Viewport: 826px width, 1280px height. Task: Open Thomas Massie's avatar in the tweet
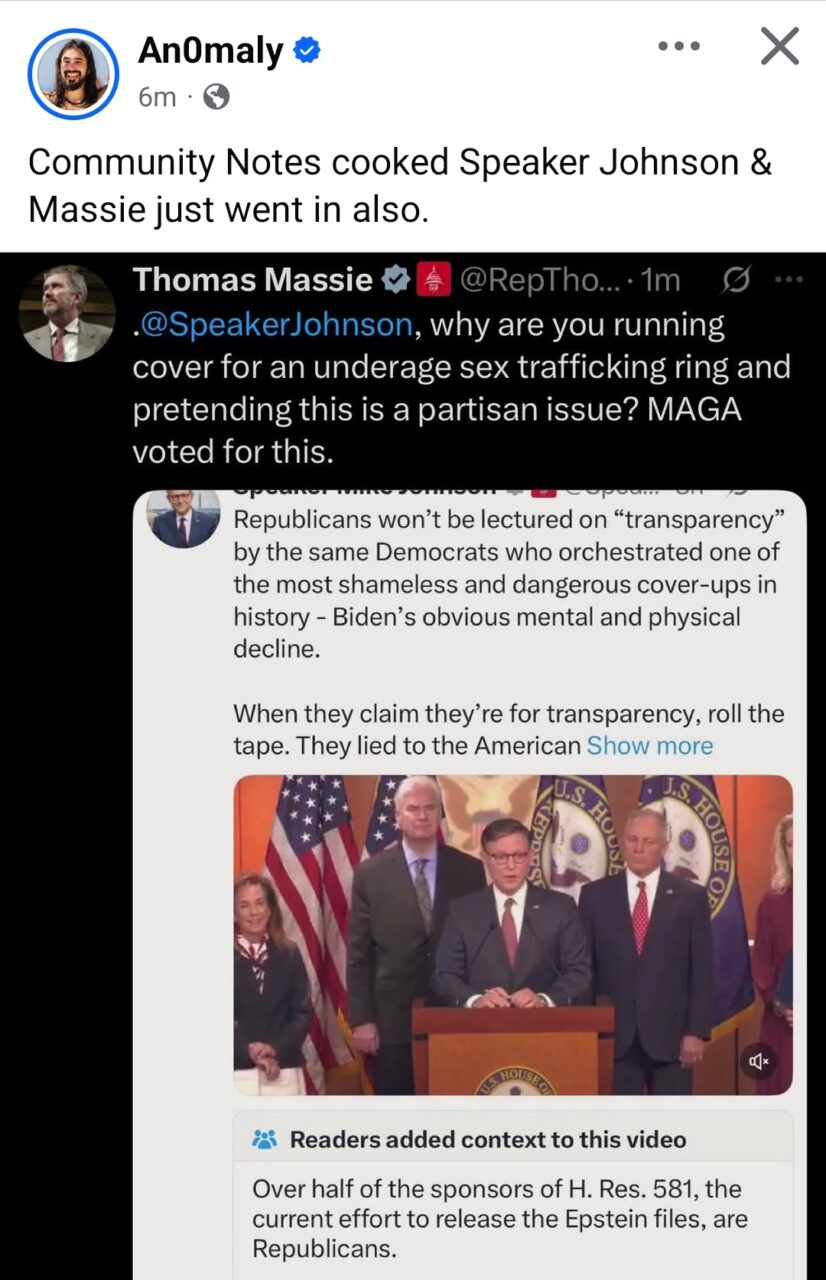pyautogui.click(x=67, y=313)
